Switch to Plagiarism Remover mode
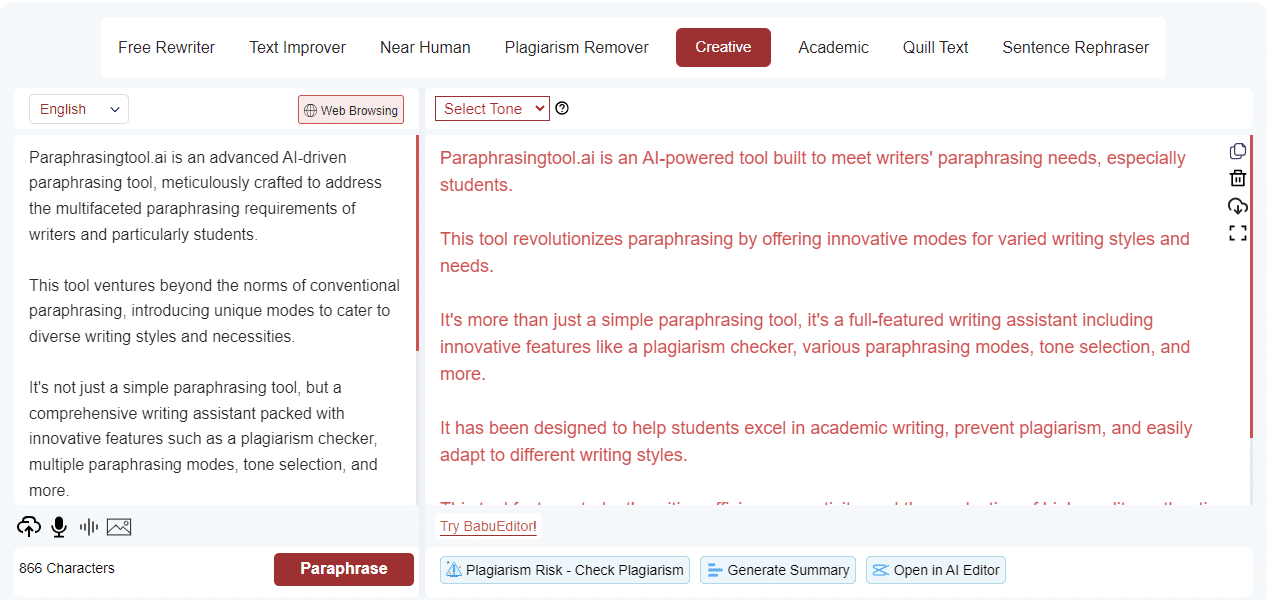This screenshot has width=1267, height=600. pyautogui.click(x=576, y=47)
